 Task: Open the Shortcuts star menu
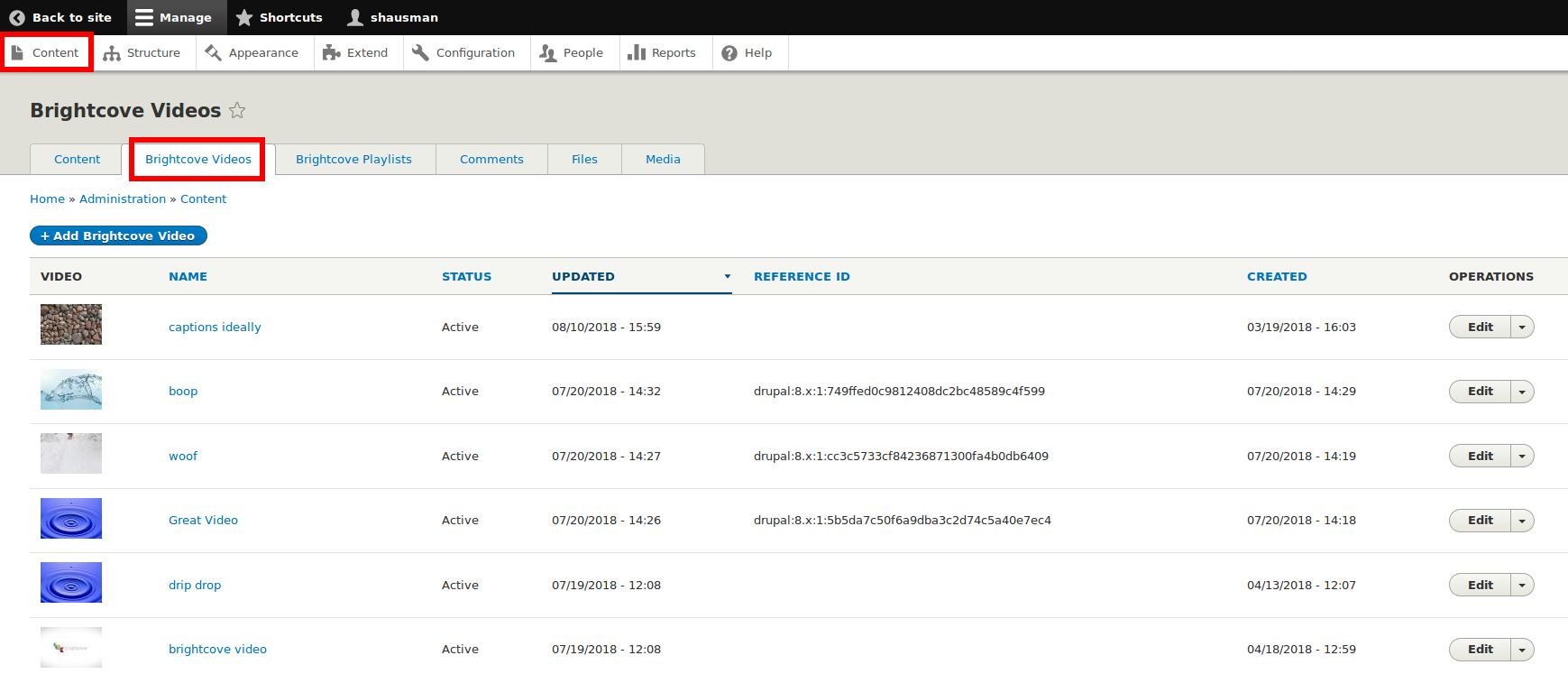[x=280, y=17]
